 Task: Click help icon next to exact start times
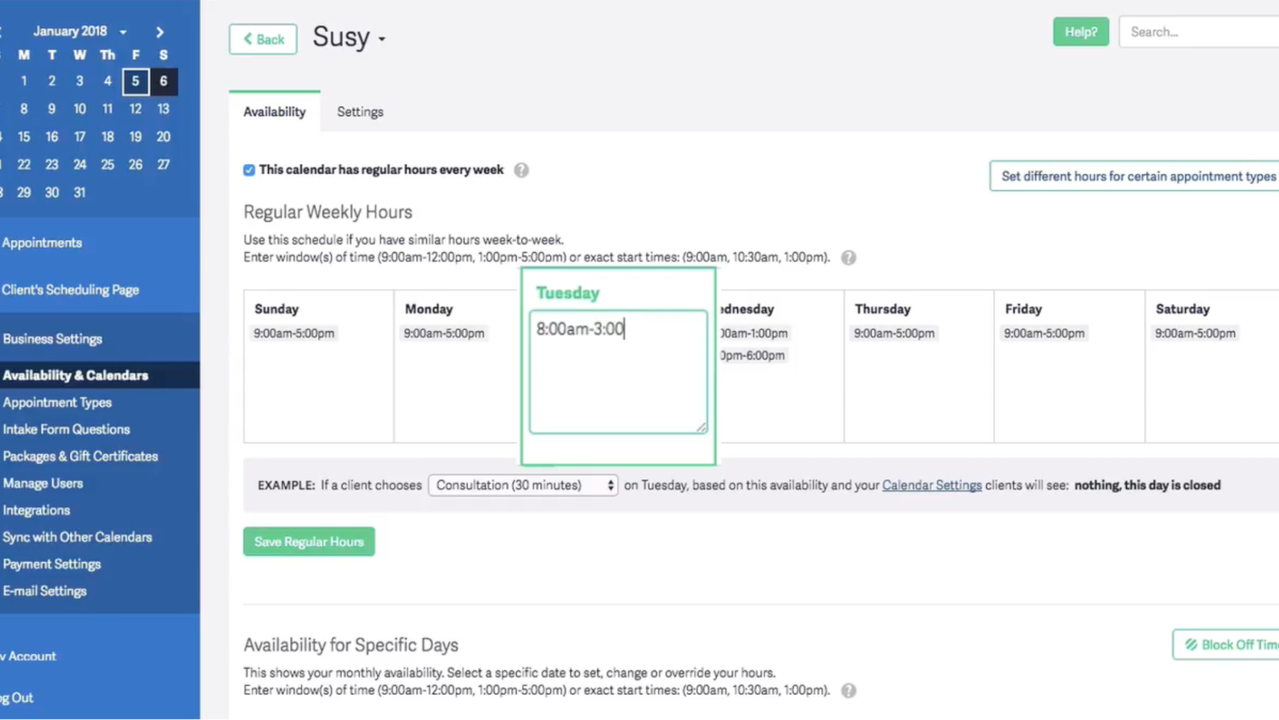click(x=848, y=257)
